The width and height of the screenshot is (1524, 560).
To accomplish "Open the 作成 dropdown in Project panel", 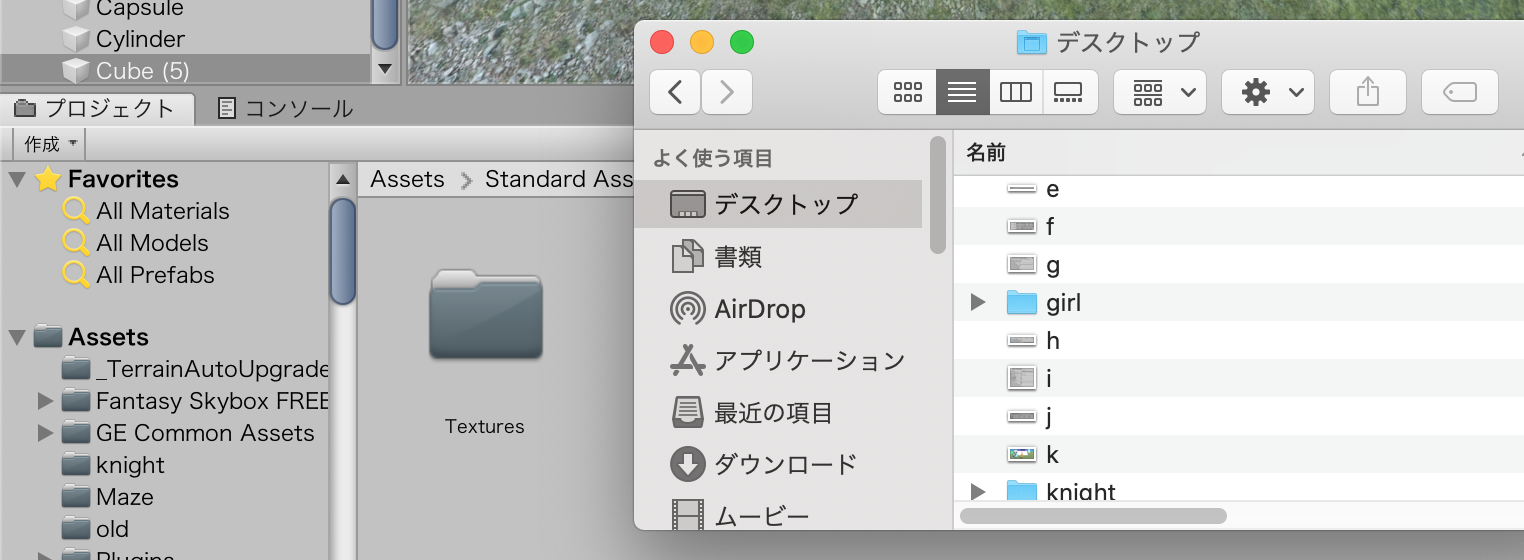I will (x=50, y=144).
